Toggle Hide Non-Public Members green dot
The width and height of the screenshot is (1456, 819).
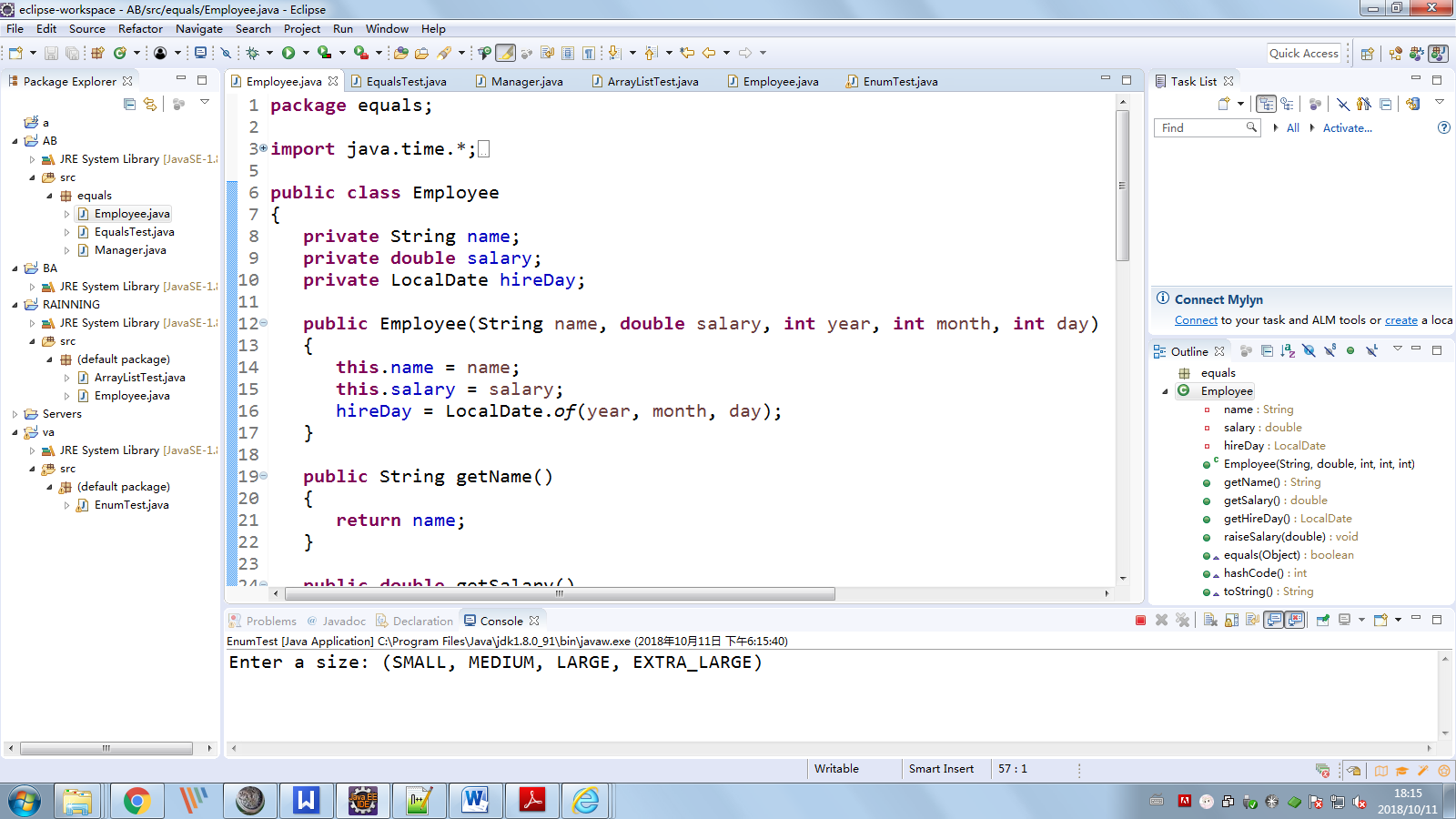1350,350
